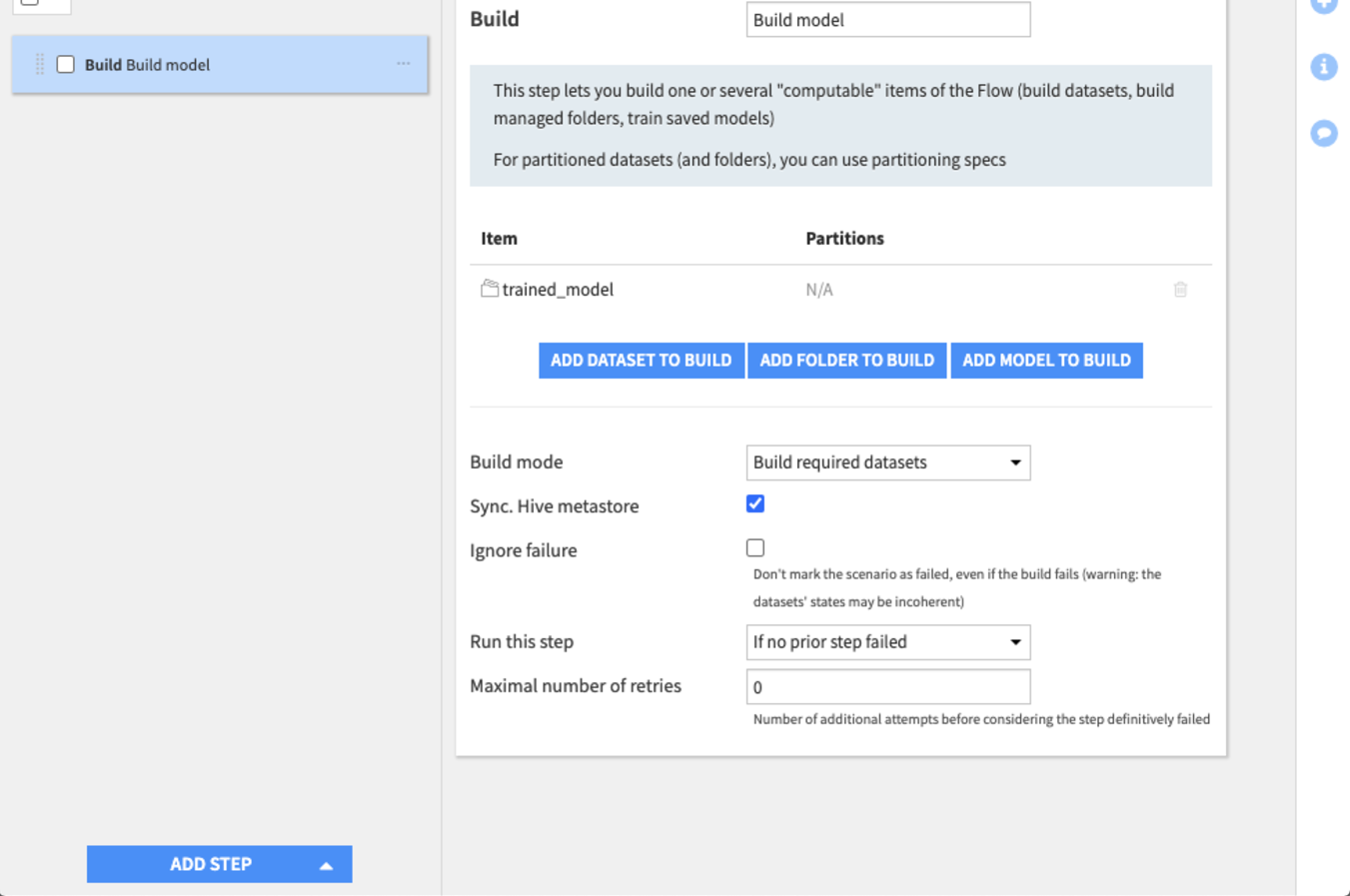
Task: Open the info panel icon in the right sidebar
Action: point(1324,67)
